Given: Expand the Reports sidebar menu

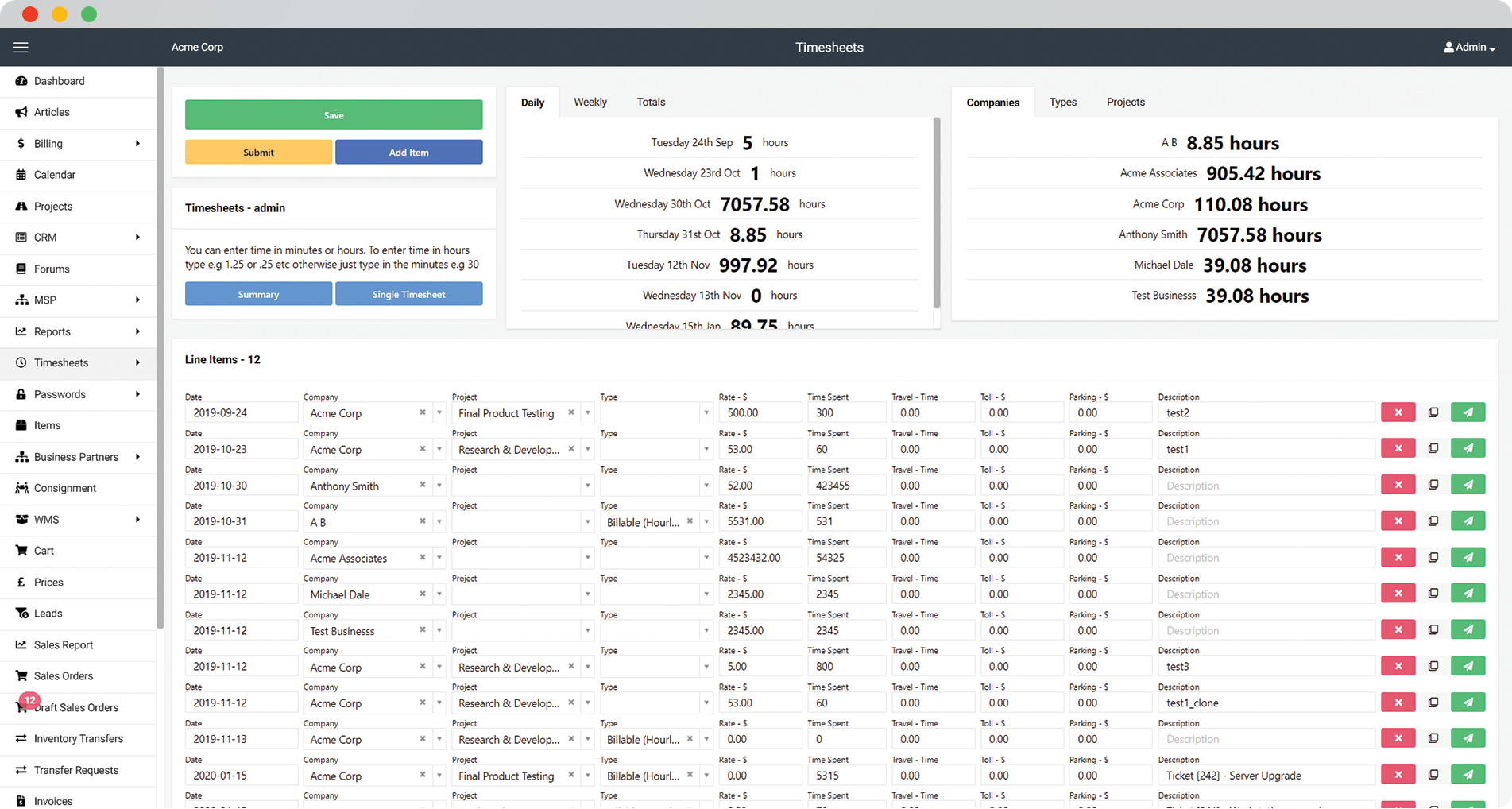Looking at the screenshot, I should click(x=137, y=331).
